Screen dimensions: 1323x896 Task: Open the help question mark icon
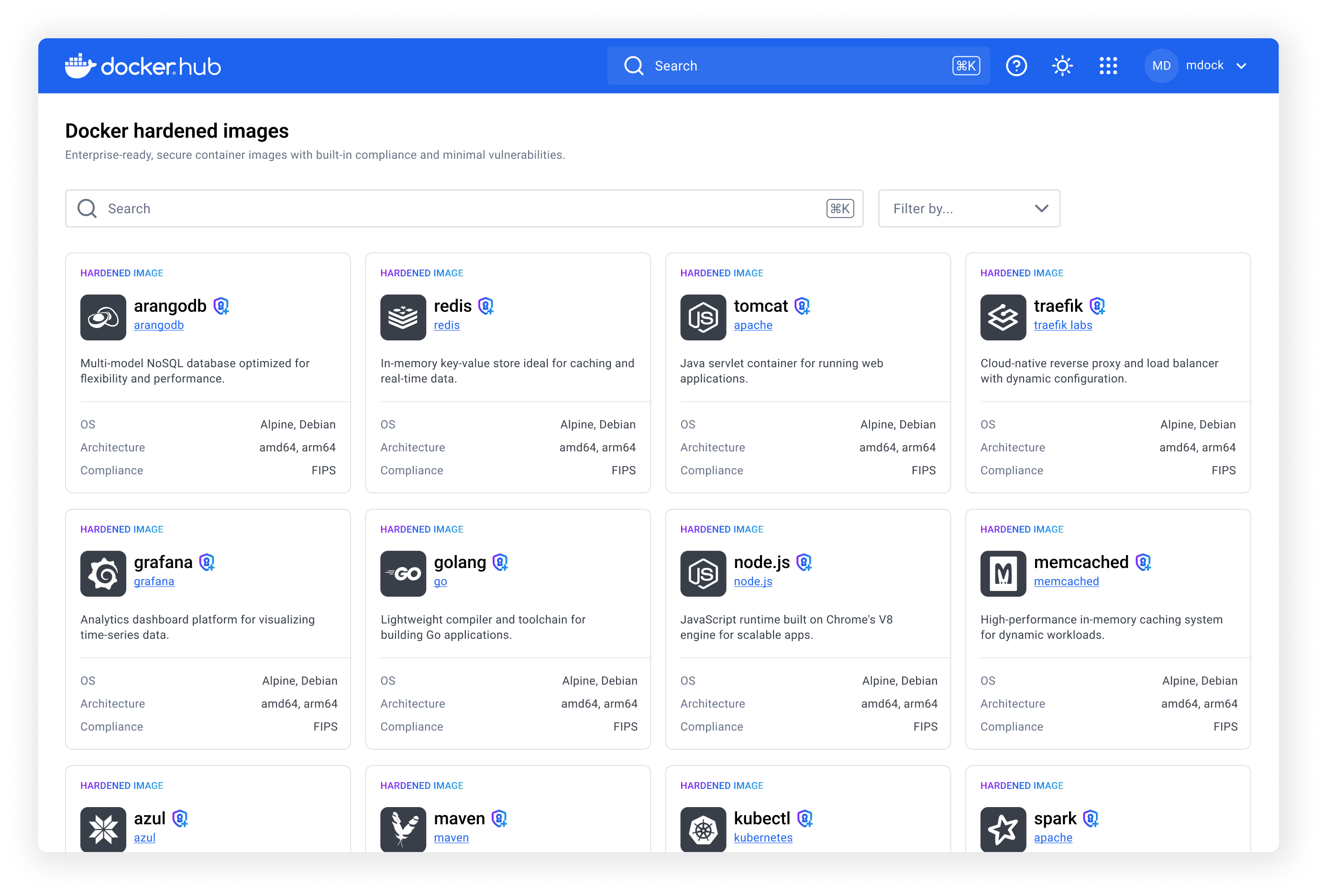(x=1016, y=66)
